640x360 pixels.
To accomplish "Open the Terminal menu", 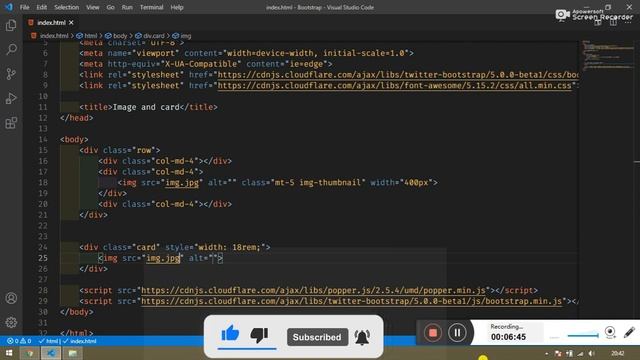I will tap(151, 7).
